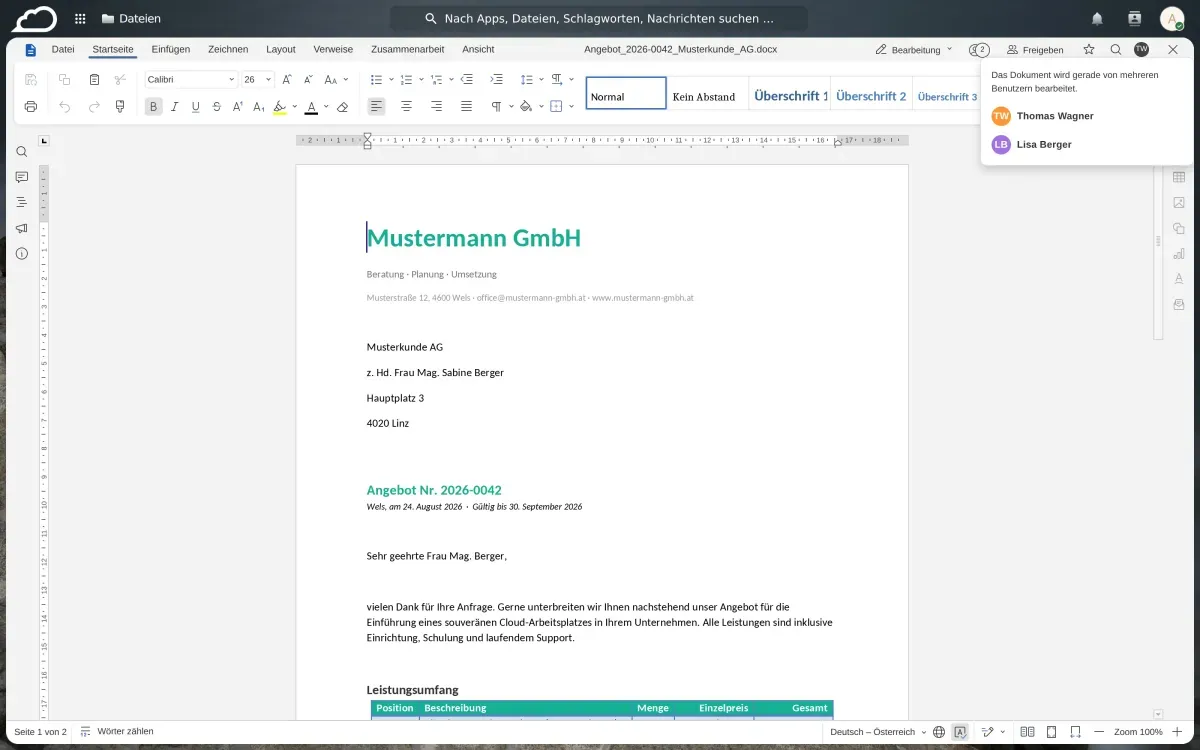Open the chart icon in right sidebar
Image resolution: width=1200 pixels, height=750 pixels.
1179,254
